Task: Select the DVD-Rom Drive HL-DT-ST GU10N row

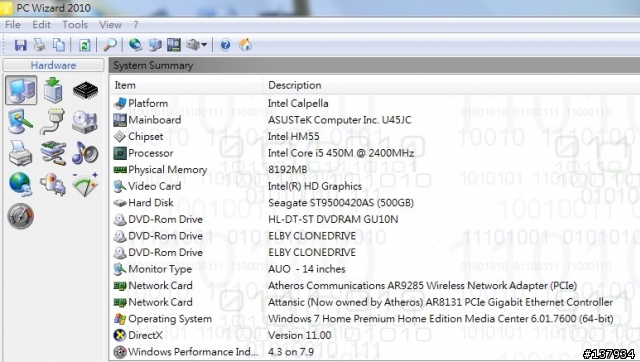Action: coord(375,219)
